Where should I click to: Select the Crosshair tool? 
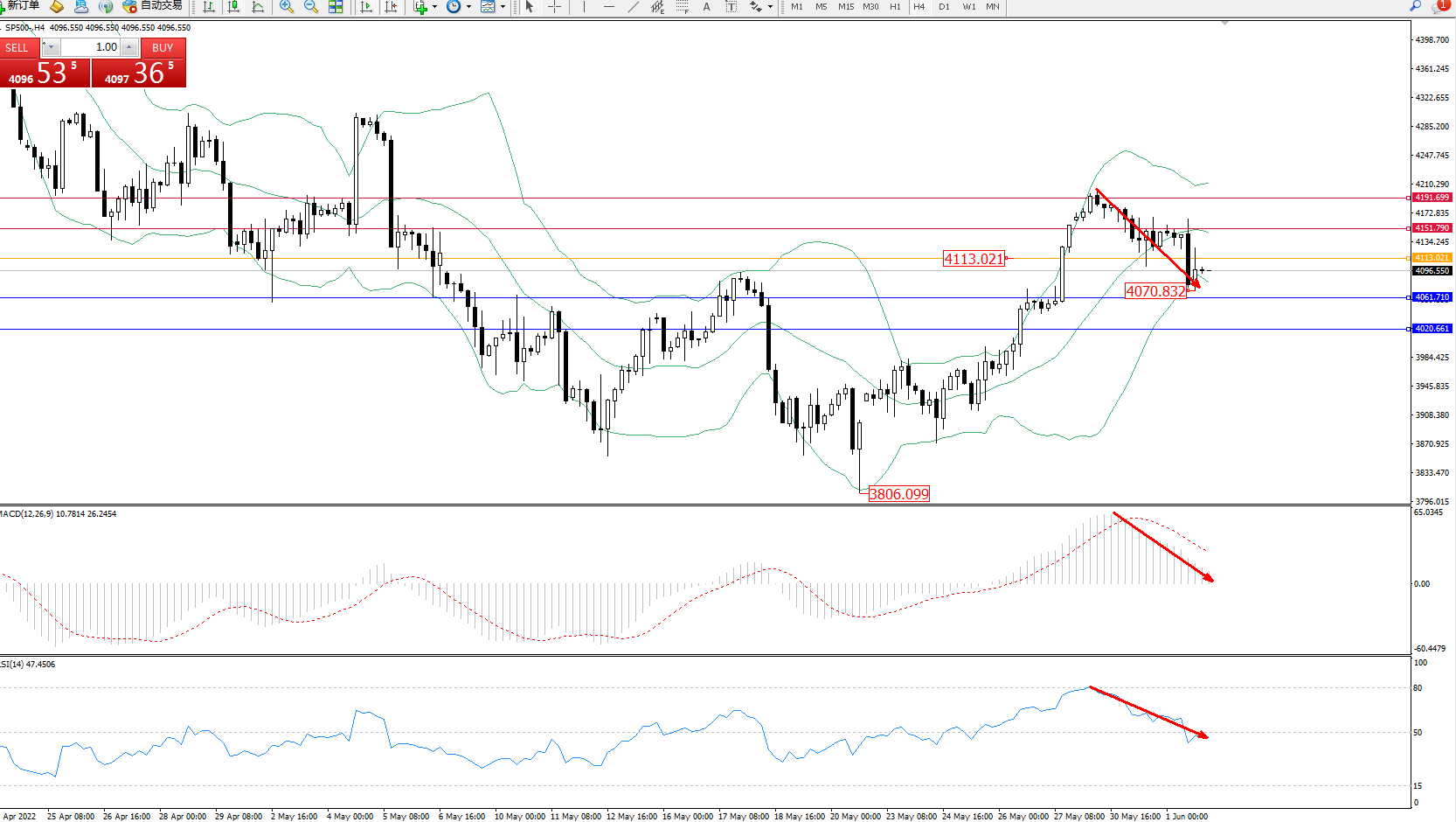[554, 7]
